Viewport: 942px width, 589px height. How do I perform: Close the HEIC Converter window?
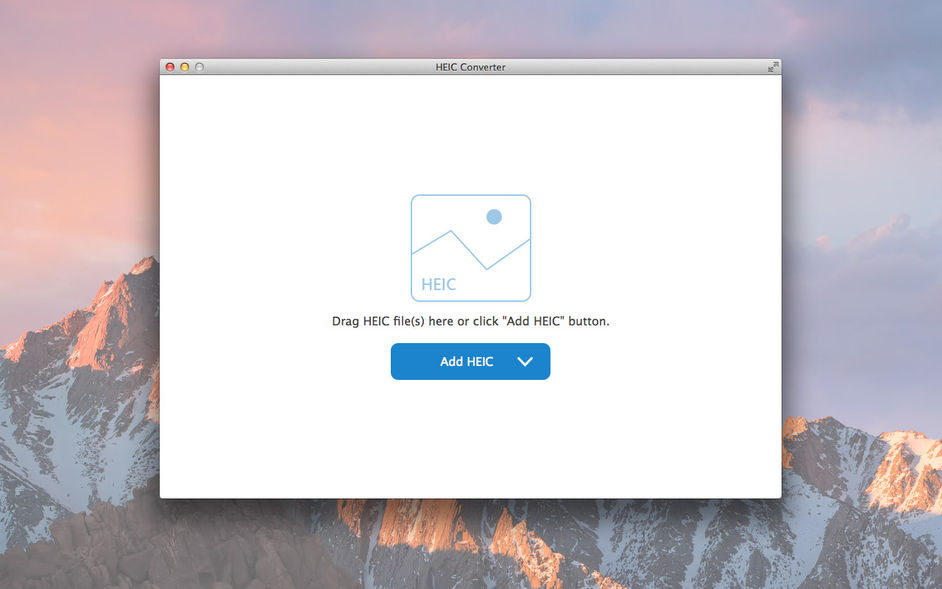pyautogui.click(x=170, y=67)
